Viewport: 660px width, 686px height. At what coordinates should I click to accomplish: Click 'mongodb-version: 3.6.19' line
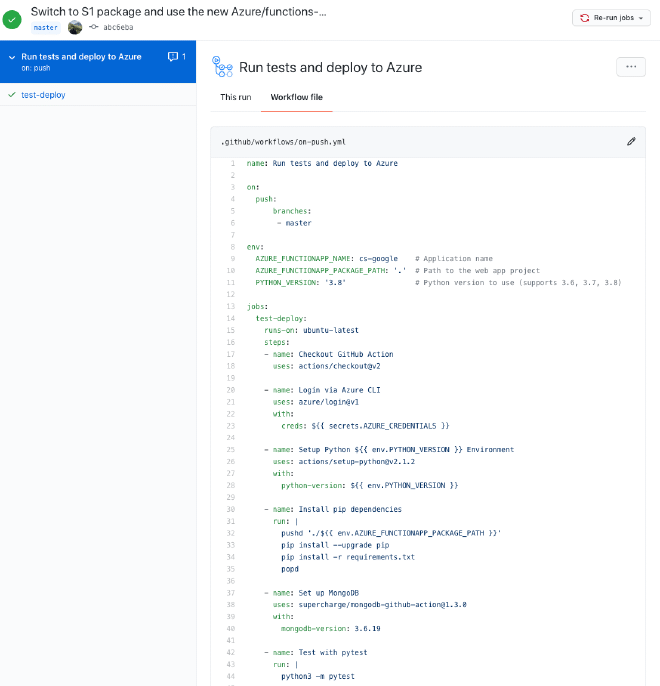[331, 629]
